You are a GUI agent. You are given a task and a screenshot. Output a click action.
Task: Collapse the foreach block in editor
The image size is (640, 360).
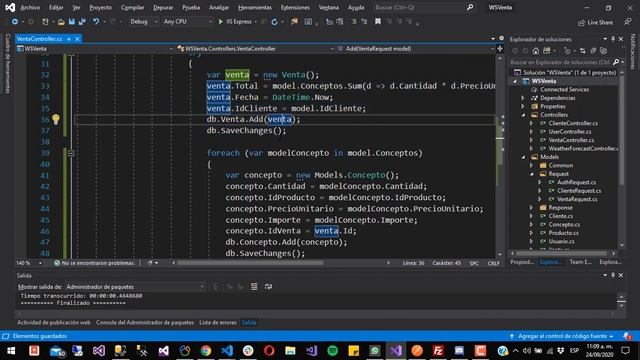(x=71, y=153)
